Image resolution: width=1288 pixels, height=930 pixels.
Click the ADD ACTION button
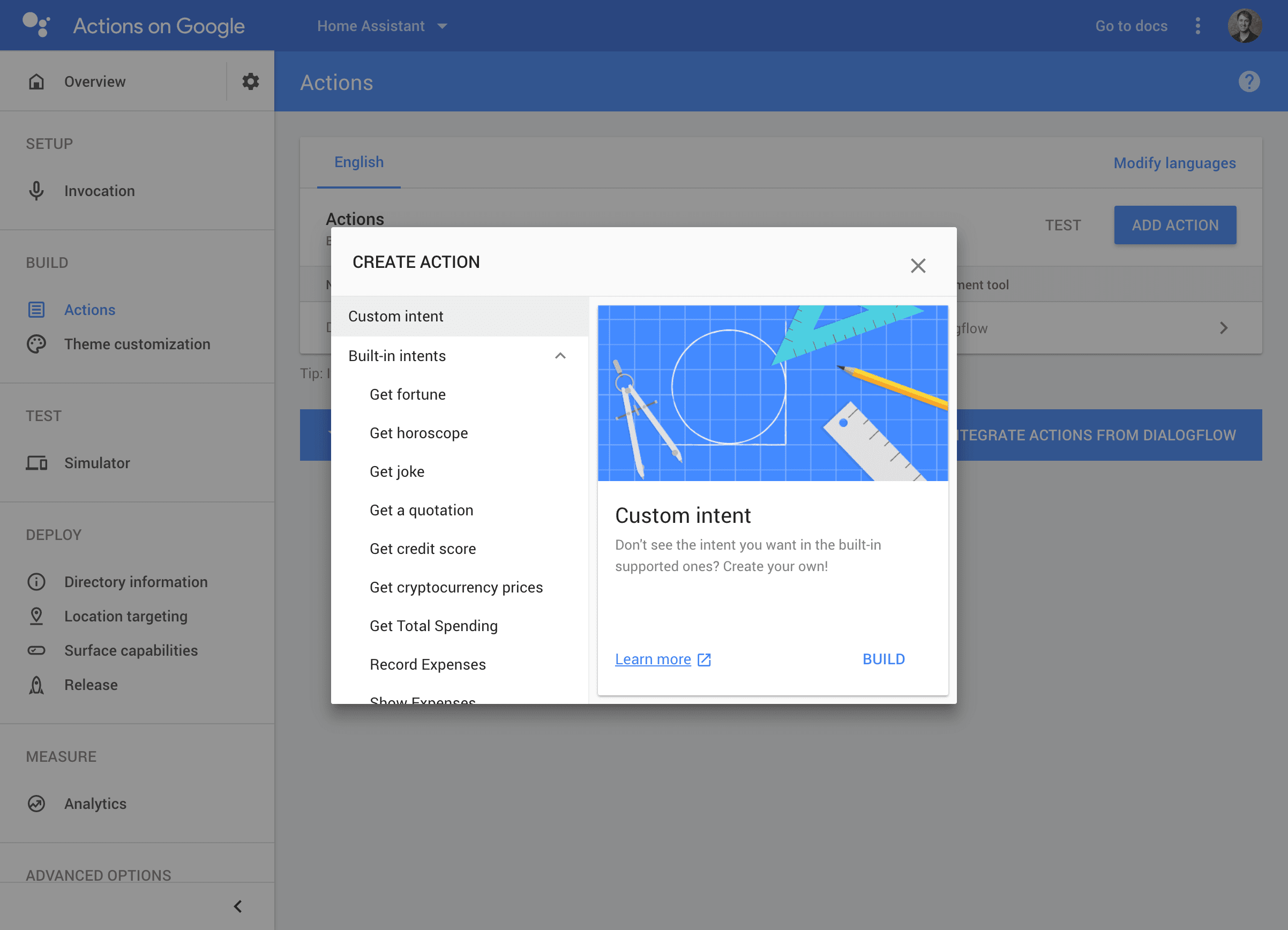pyautogui.click(x=1175, y=225)
